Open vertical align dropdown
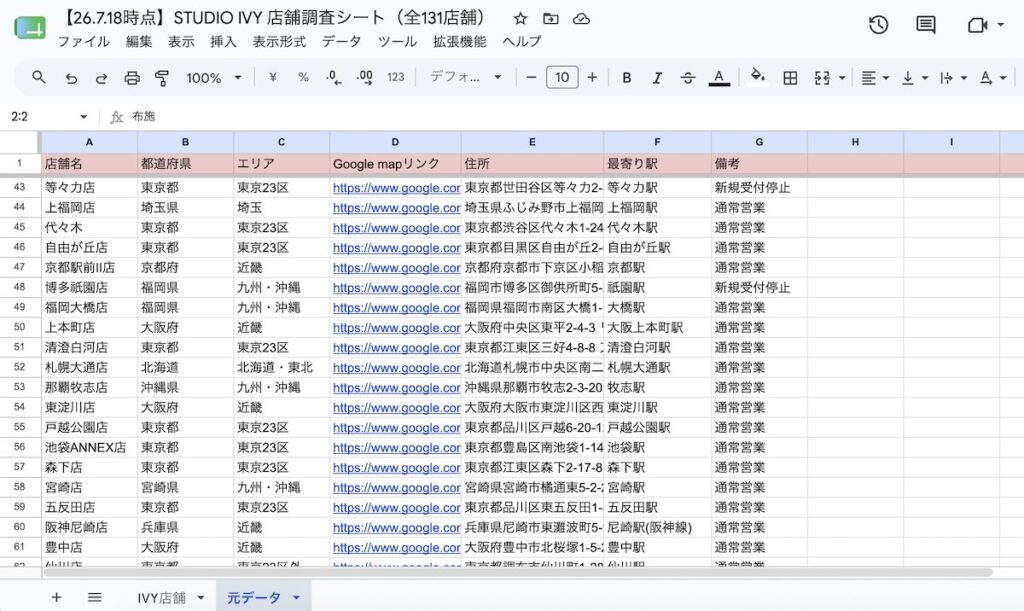 pyautogui.click(x=914, y=78)
